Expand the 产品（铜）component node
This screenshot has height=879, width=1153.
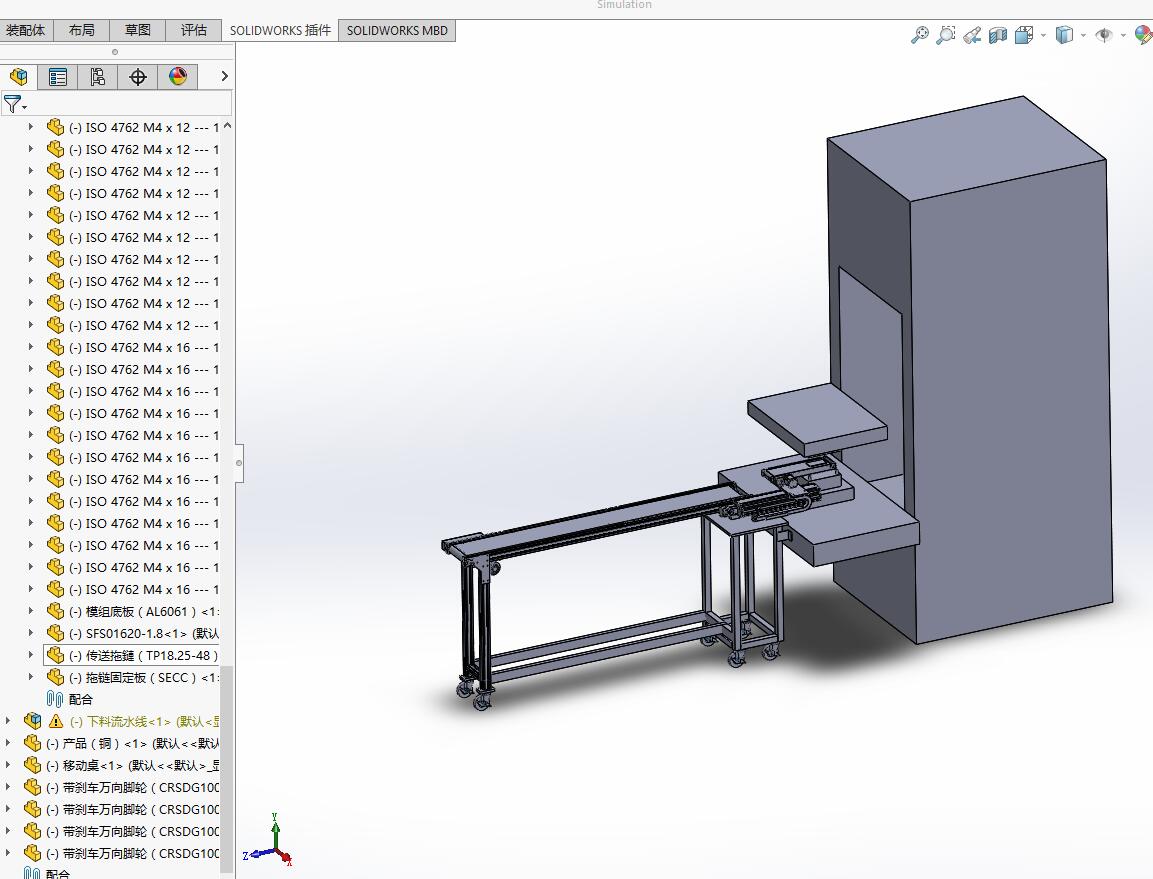8,743
